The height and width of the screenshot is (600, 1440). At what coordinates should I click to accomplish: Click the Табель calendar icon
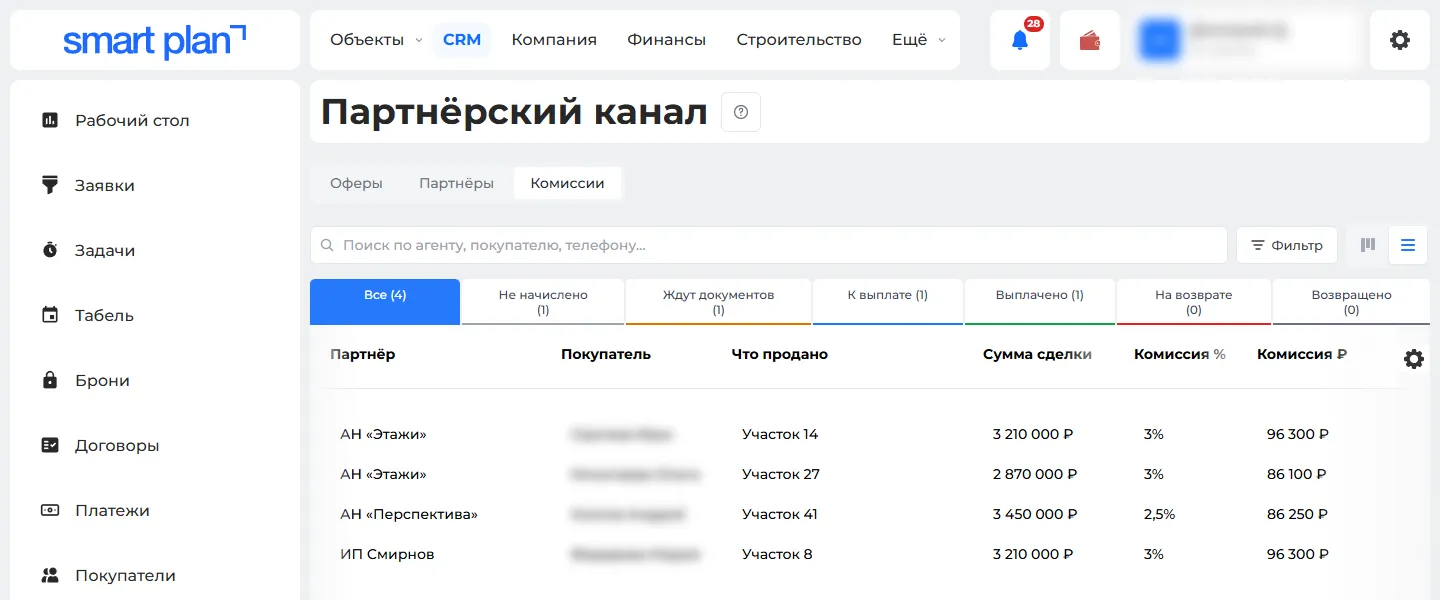coord(50,315)
